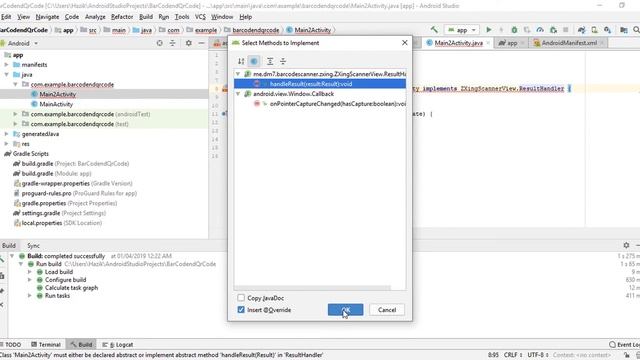Open build.gradle (Module: app)
Screen dimensions: 640x360
point(52,173)
